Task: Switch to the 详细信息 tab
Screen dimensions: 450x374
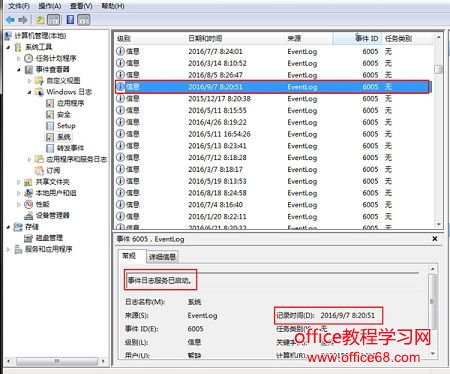Action: pyautogui.click(x=162, y=257)
